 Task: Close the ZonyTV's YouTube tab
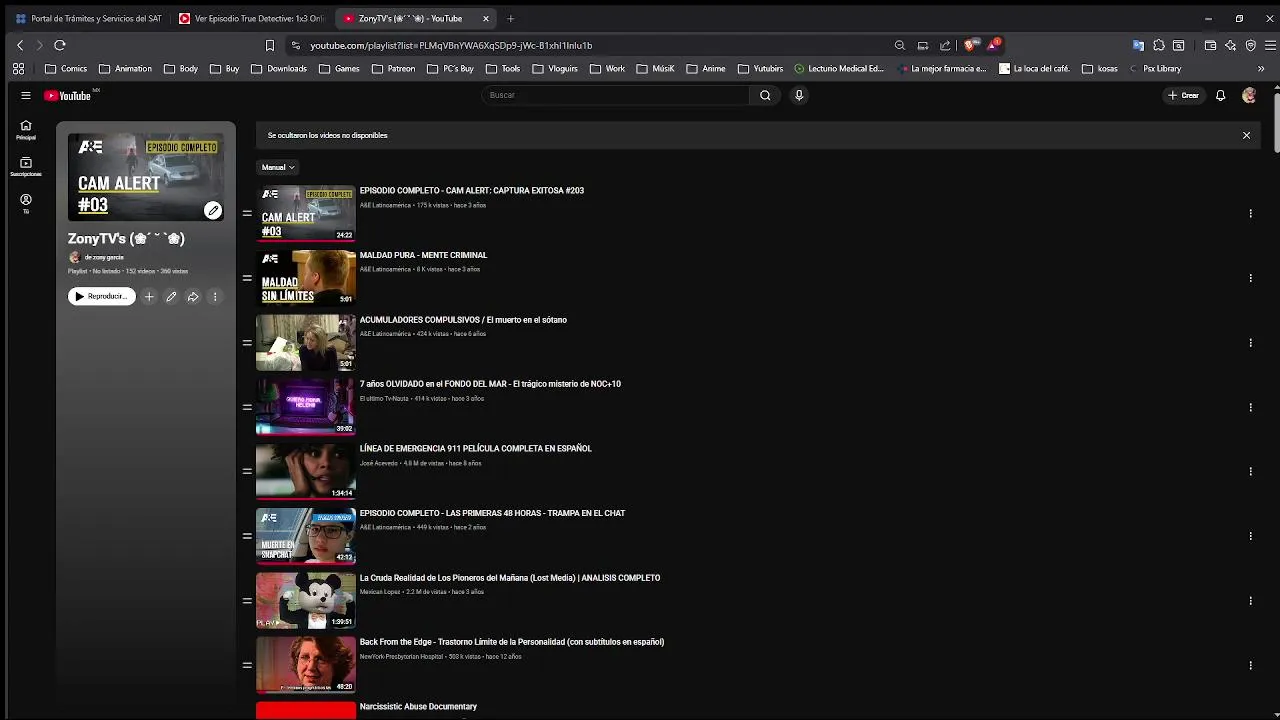pyautogui.click(x=486, y=18)
